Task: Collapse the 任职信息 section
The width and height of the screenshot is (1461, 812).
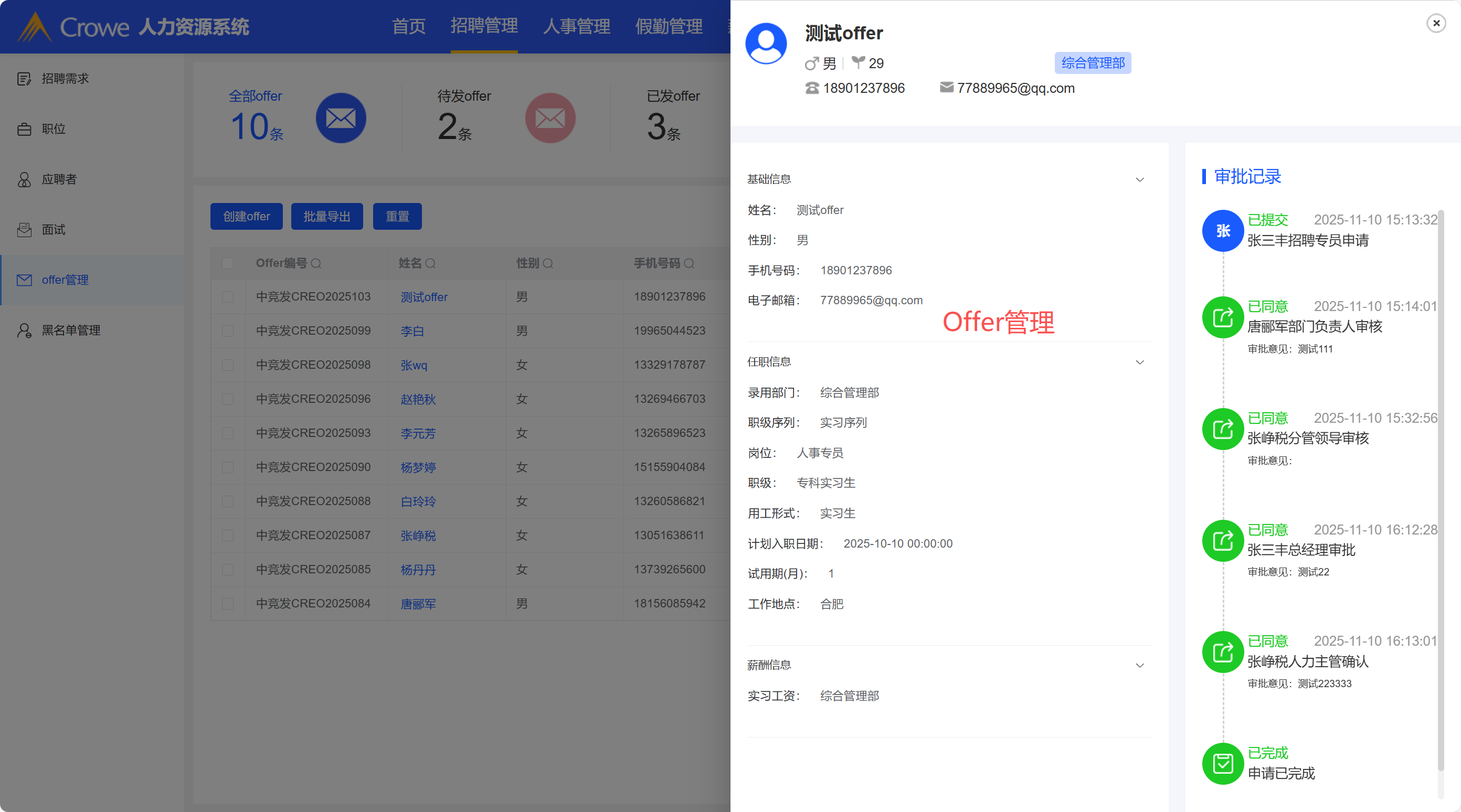Action: click(1139, 362)
